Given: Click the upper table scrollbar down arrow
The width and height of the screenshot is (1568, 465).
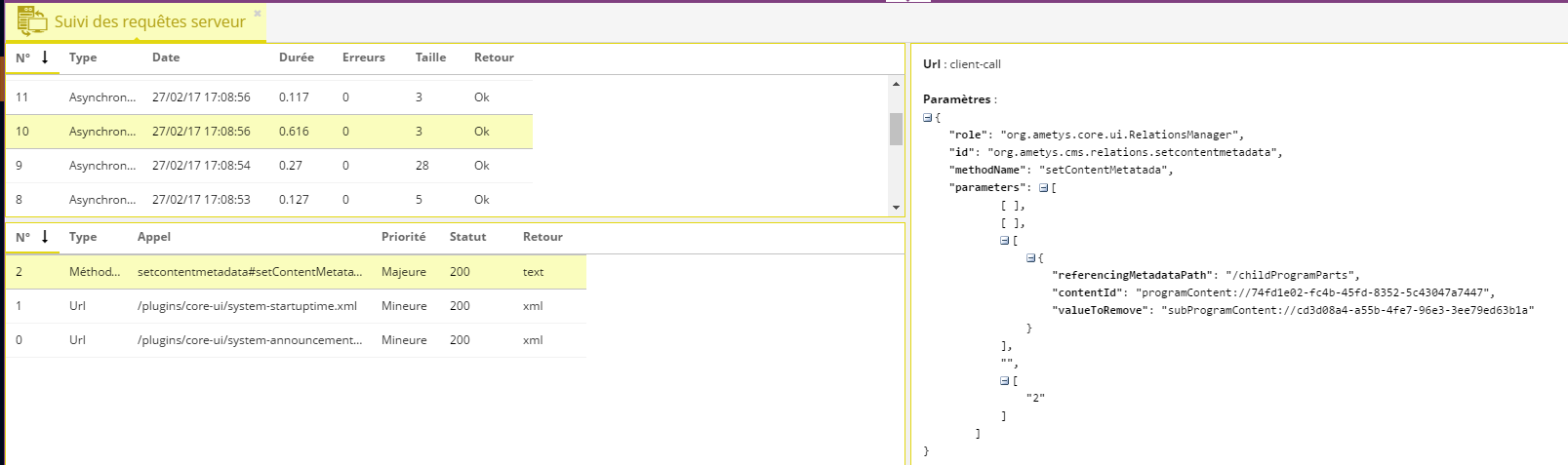Looking at the screenshot, I should [896, 208].
